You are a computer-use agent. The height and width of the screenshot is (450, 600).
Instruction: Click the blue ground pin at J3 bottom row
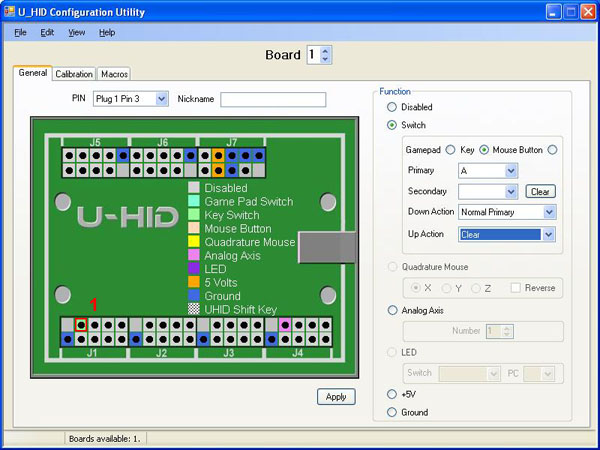[203, 339]
